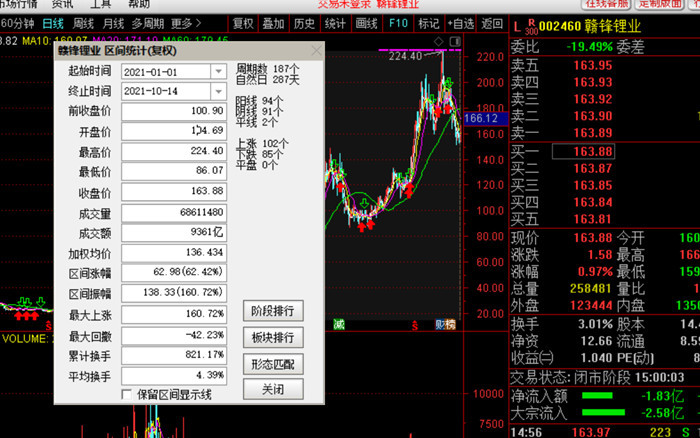The height and width of the screenshot is (438, 700).
Task: Click the 减 marker at chart bottom
Action: pyautogui.click(x=339, y=323)
